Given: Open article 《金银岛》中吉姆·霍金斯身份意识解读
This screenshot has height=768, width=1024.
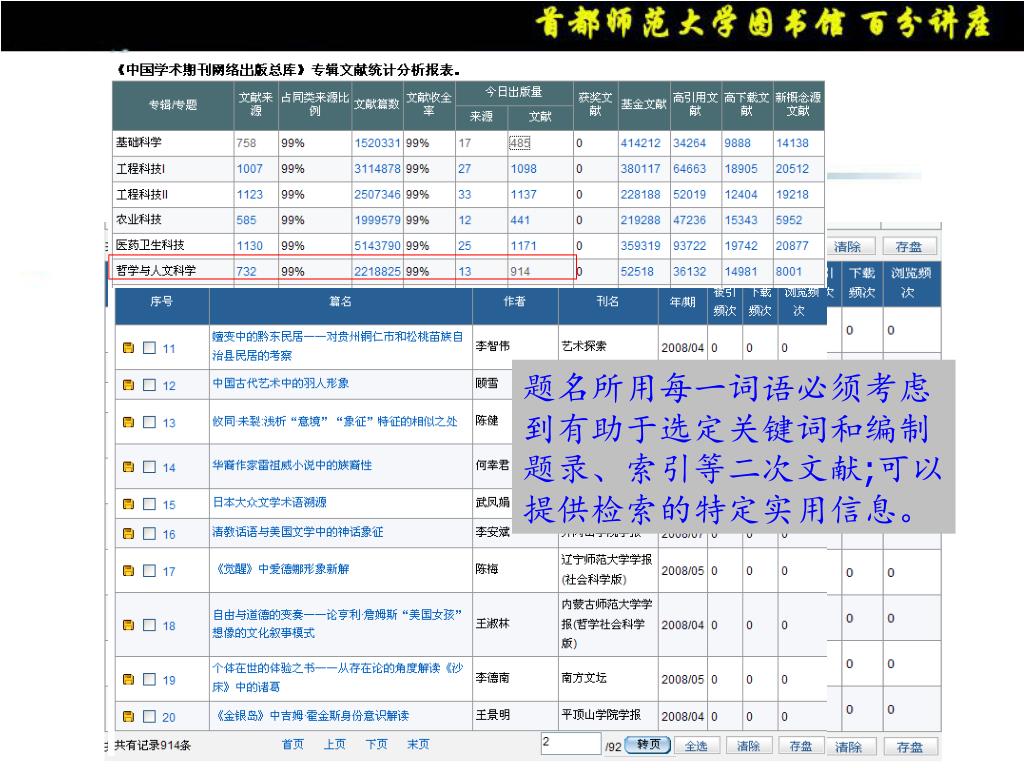Looking at the screenshot, I should 312,715.
